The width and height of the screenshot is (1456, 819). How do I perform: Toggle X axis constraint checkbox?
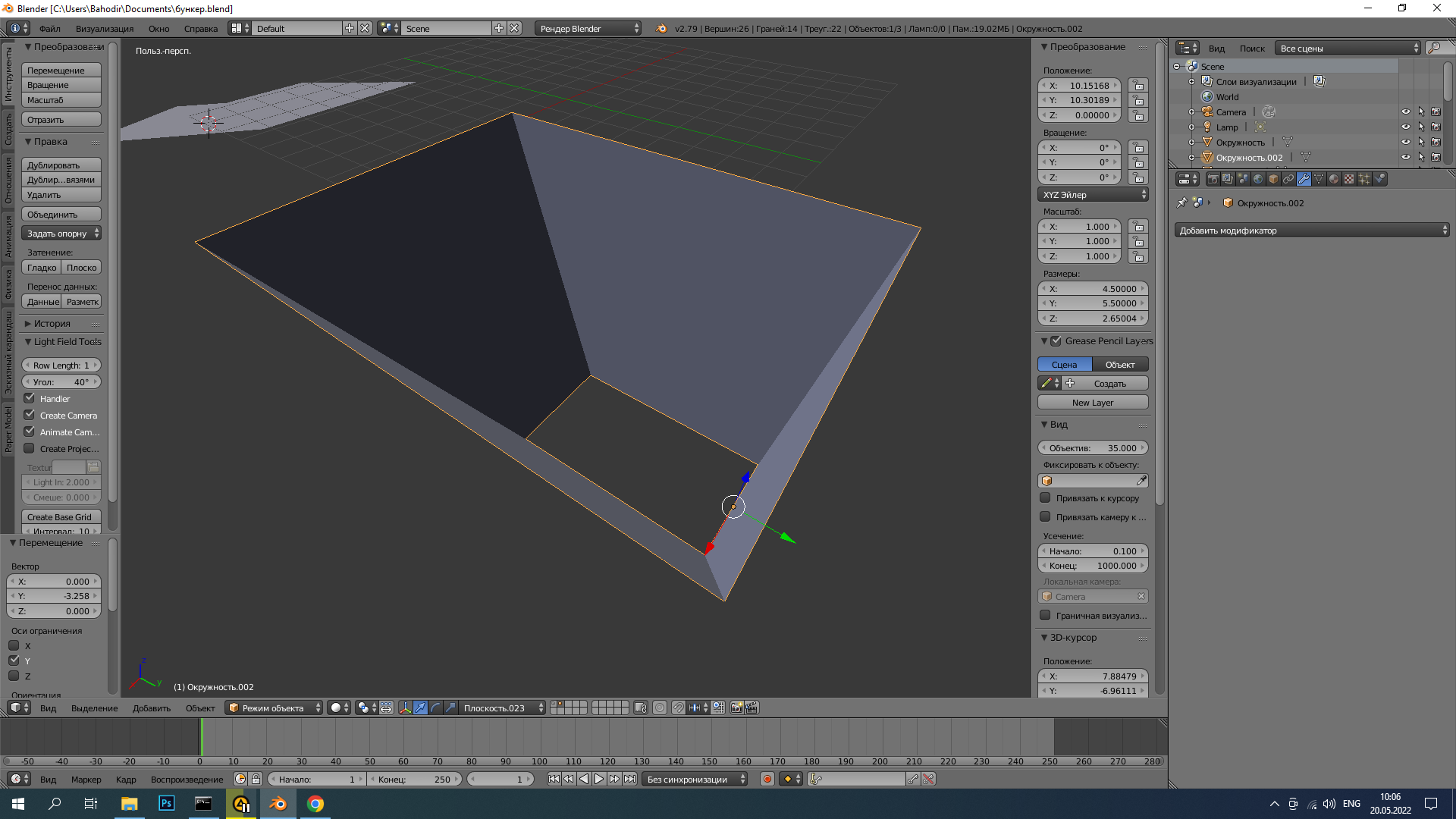pos(15,645)
